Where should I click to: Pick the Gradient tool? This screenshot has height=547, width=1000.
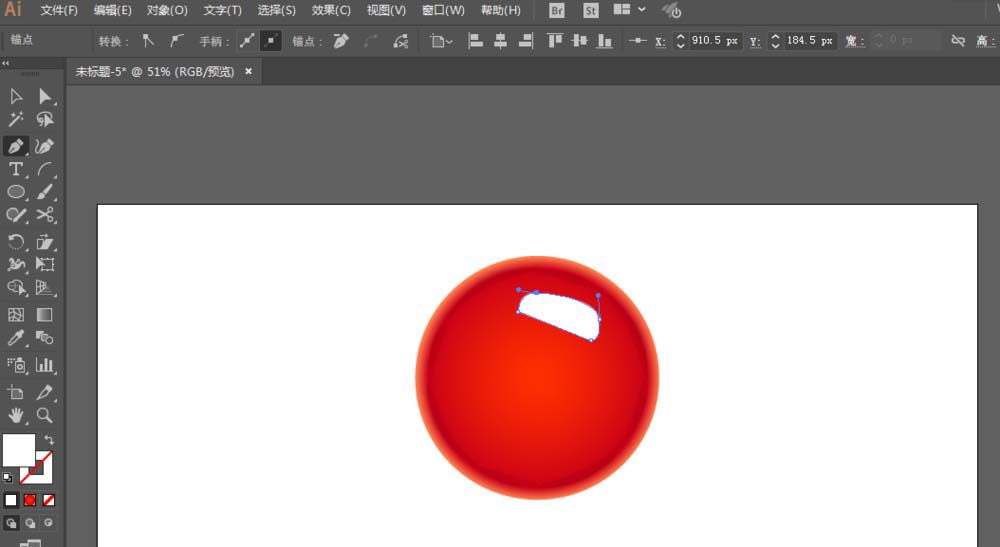[44, 314]
